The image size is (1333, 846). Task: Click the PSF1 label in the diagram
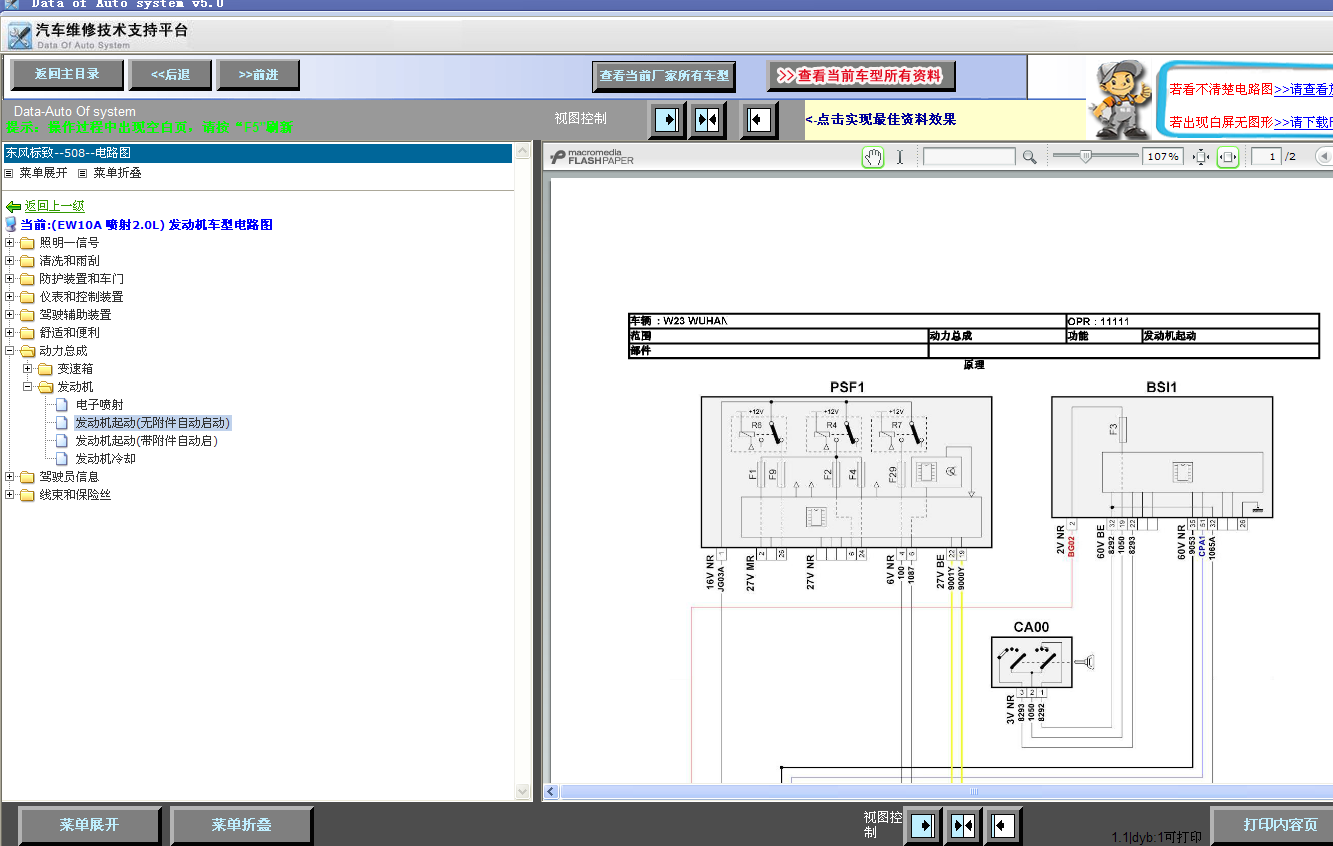click(847, 387)
